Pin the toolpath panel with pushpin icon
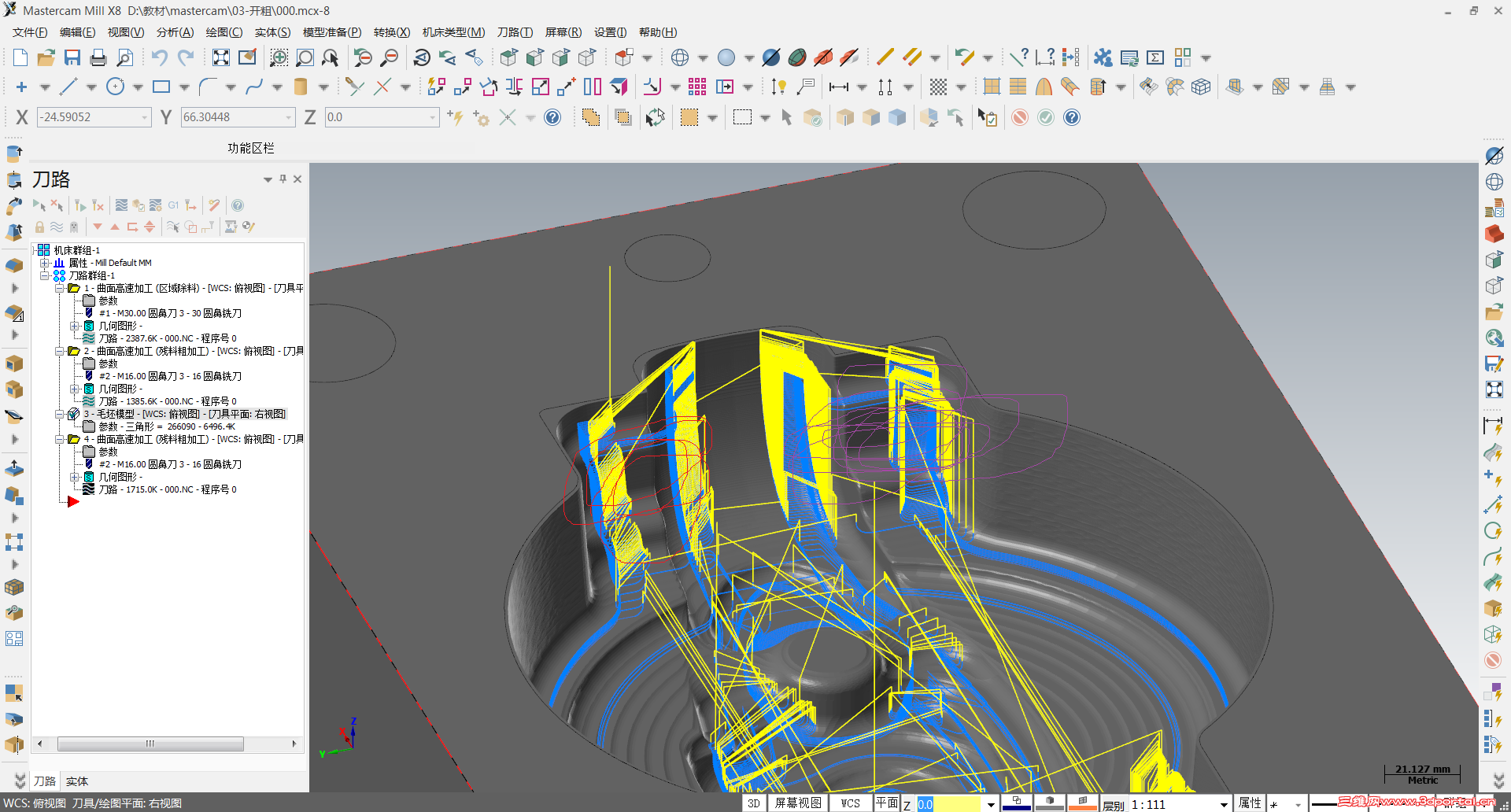The height and width of the screenshot is (812, 1511). point(283,179)
